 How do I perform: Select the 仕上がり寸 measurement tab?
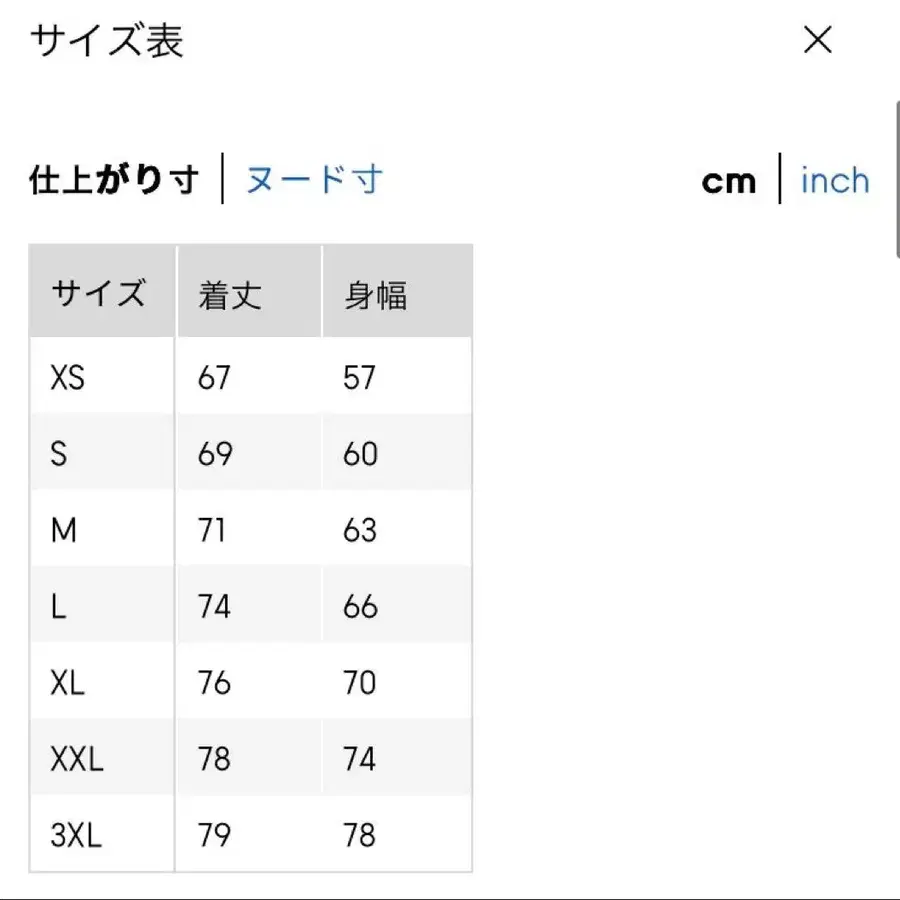tap(113, 179)
